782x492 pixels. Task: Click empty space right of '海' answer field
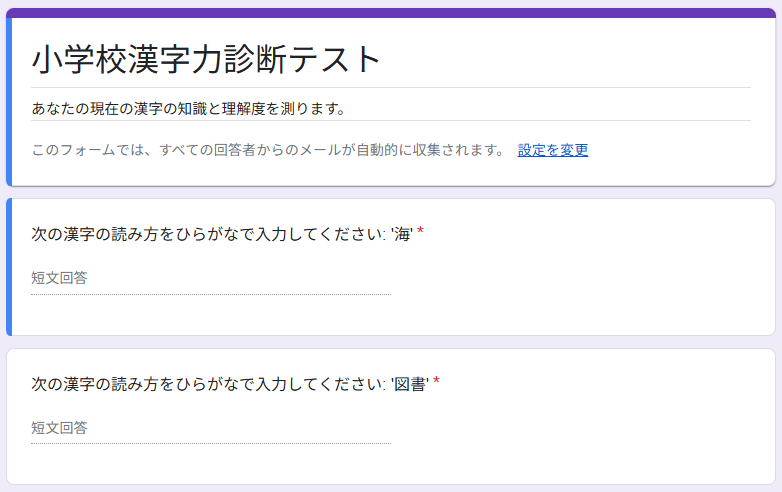tap(580, 278)
